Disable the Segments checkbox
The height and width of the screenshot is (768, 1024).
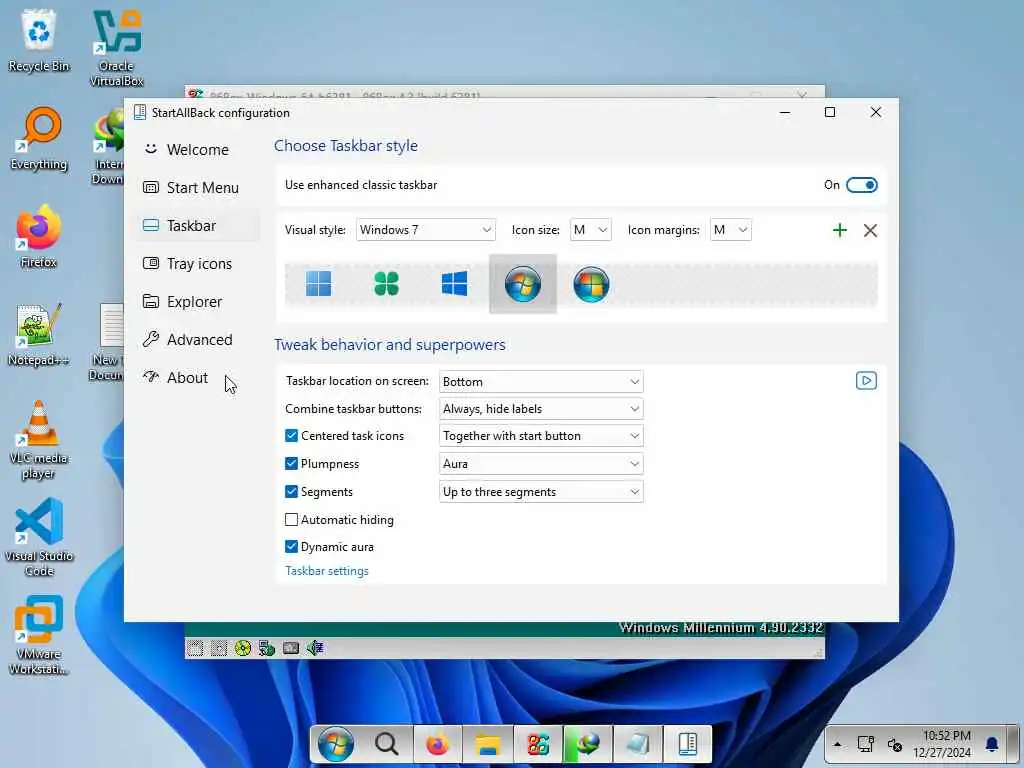pyautogui.click(x=291, y=492)
